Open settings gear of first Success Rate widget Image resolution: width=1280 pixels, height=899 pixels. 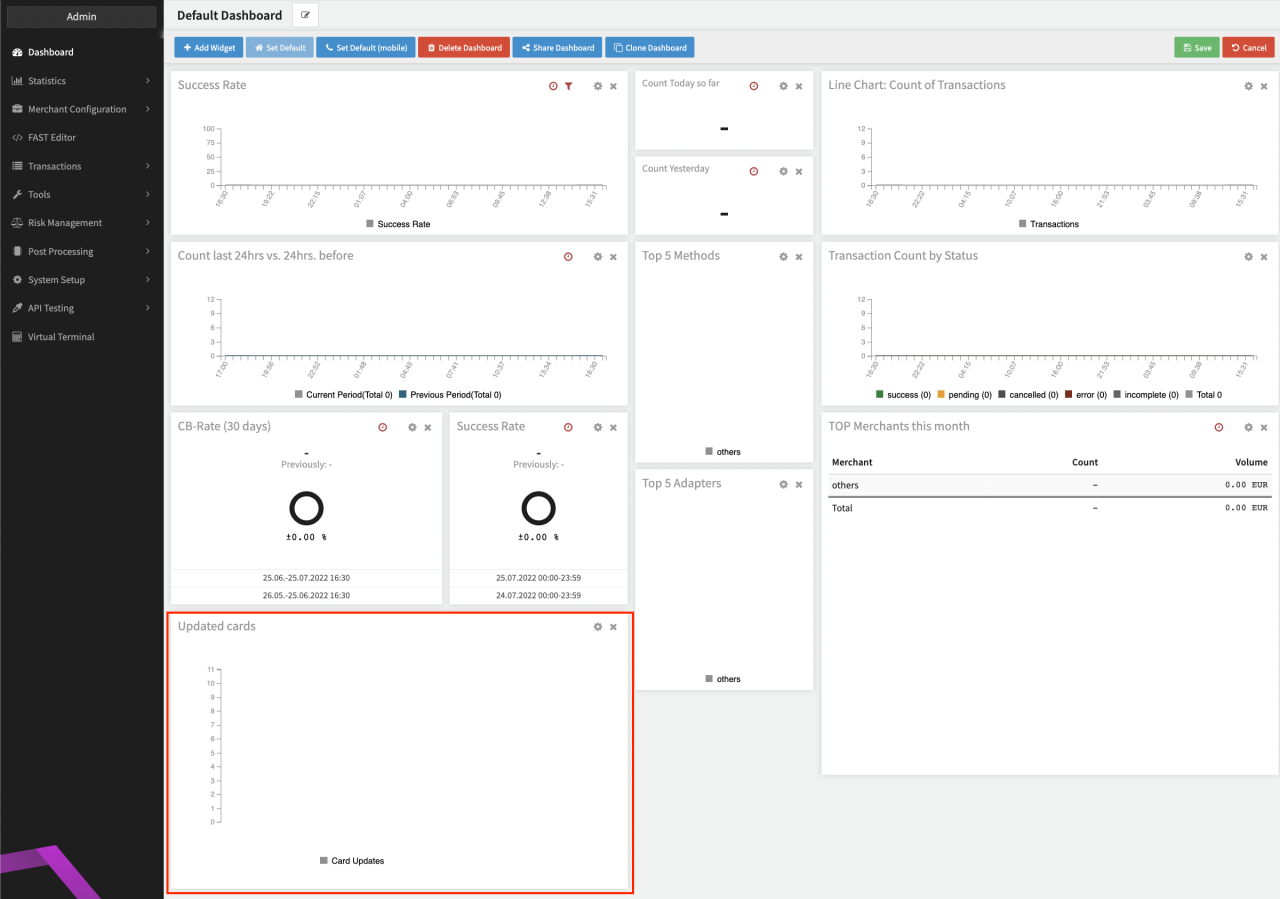tap(598, 87)
